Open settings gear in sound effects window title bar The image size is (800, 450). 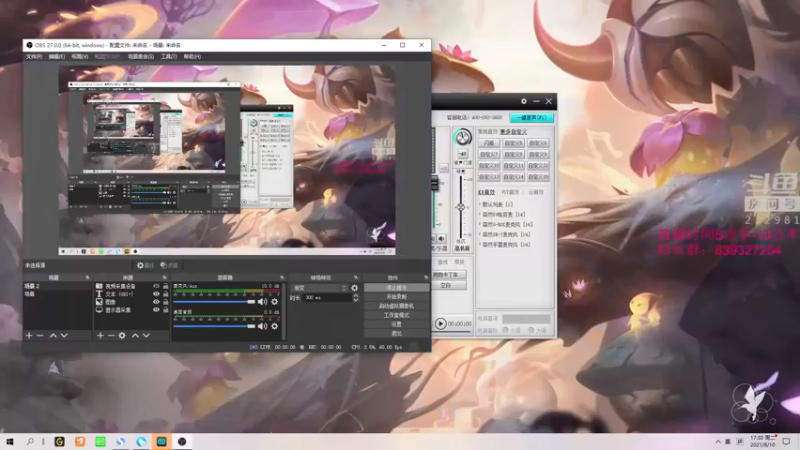click(x=523, y=101)
